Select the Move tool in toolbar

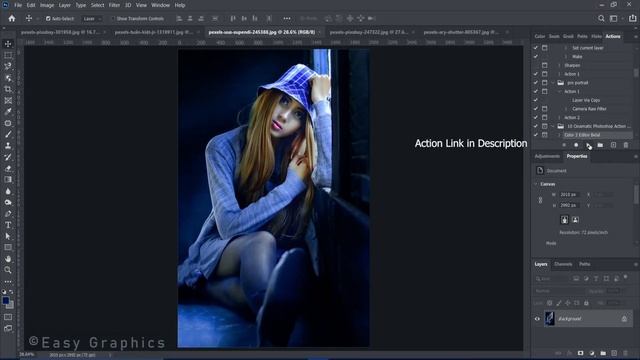pos(8,44)
